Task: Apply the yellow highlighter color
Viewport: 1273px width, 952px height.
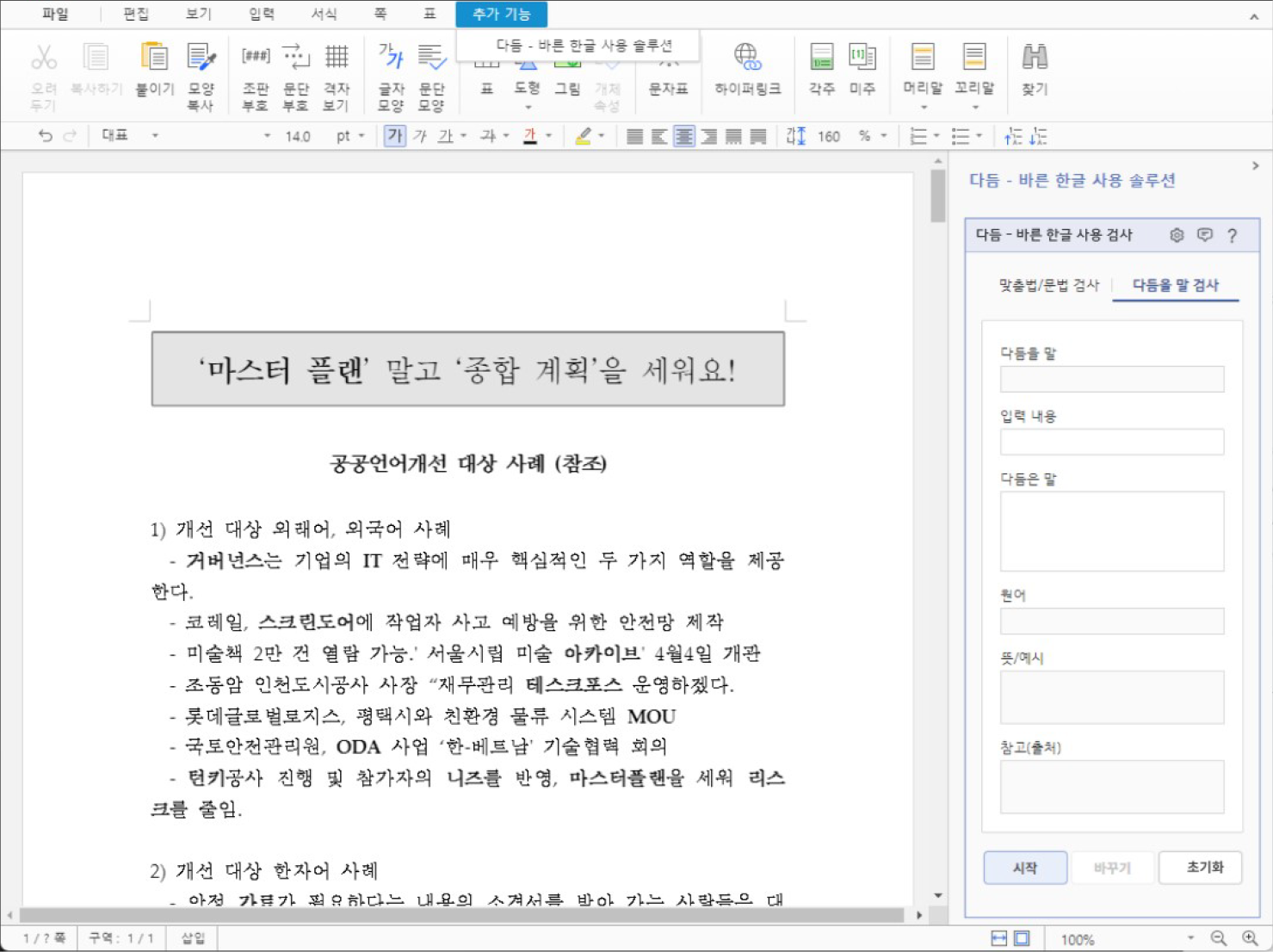Action: [x=584, y=136]
